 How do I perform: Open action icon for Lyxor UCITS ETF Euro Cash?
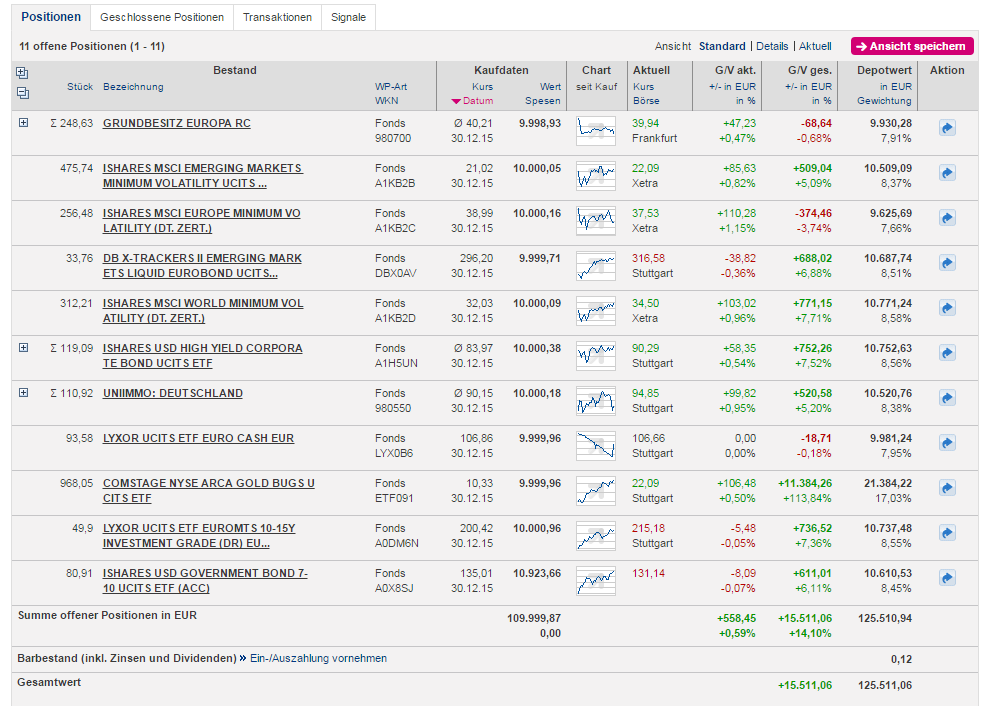[x=947, y=443]
